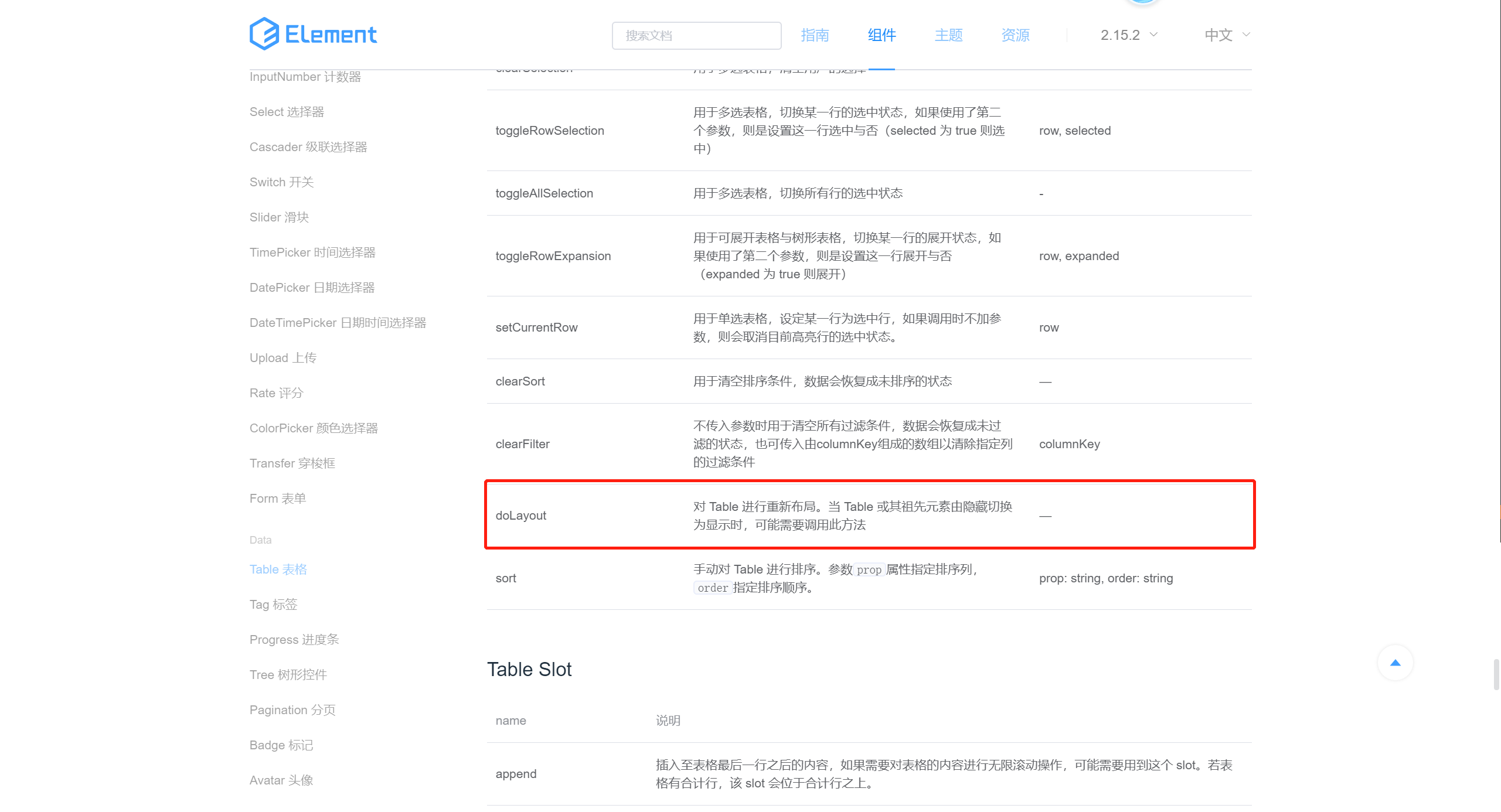Open the Pagination 分页 page
1501x812 pixels.
pyautogui.click(x=292, y=709)
